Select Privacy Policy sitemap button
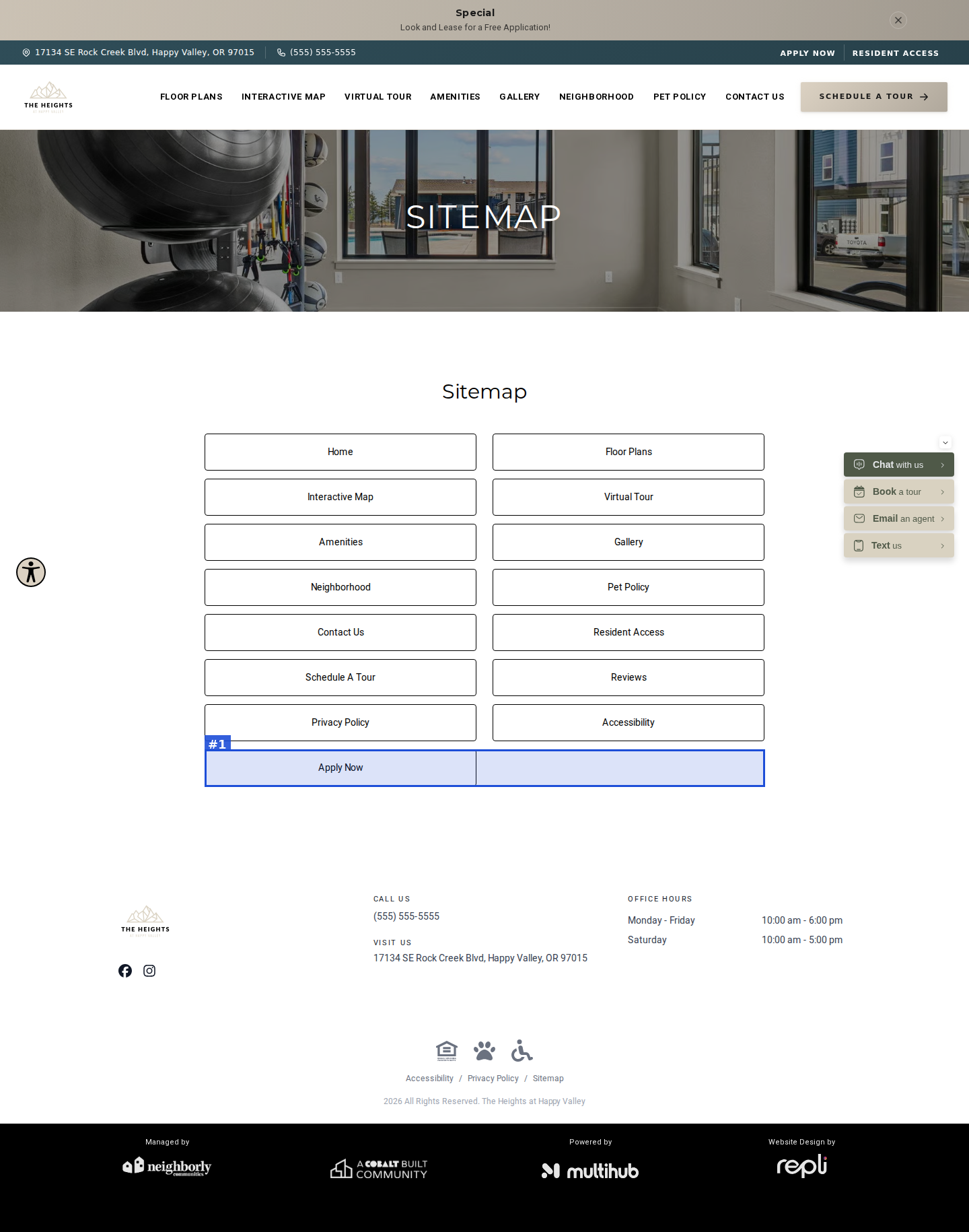969x1232 pixels. (340, 722)
